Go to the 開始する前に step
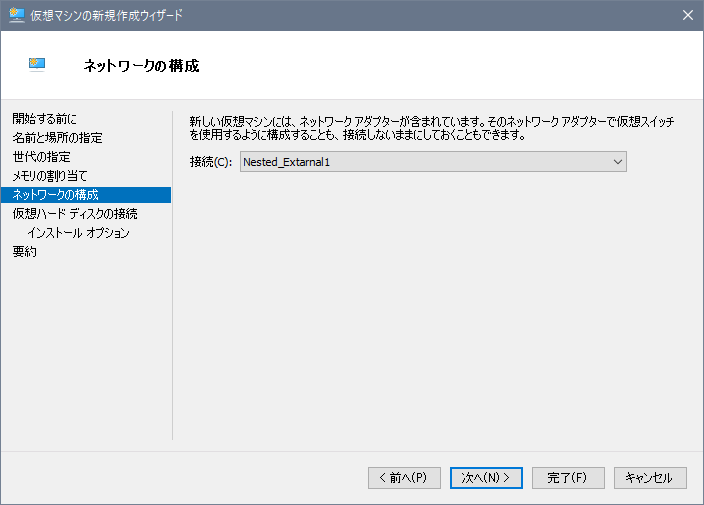This screenshot has height=505, width=704. pos(45,119)
